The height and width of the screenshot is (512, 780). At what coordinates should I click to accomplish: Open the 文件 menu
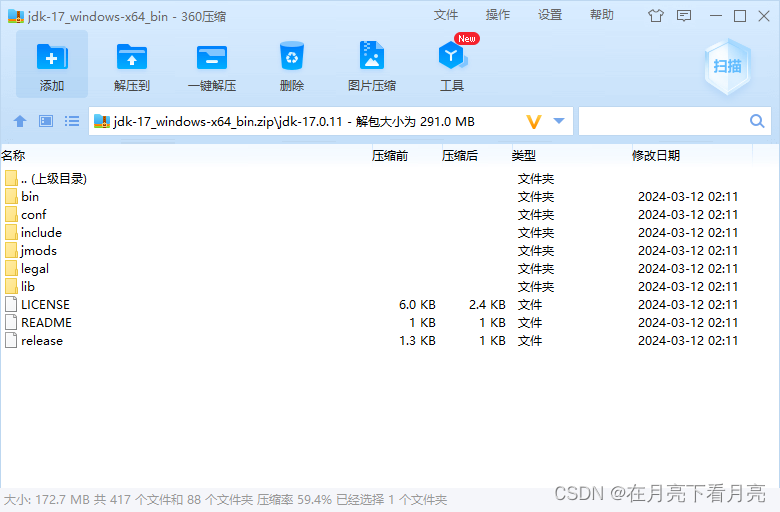[x=446, y=15]
